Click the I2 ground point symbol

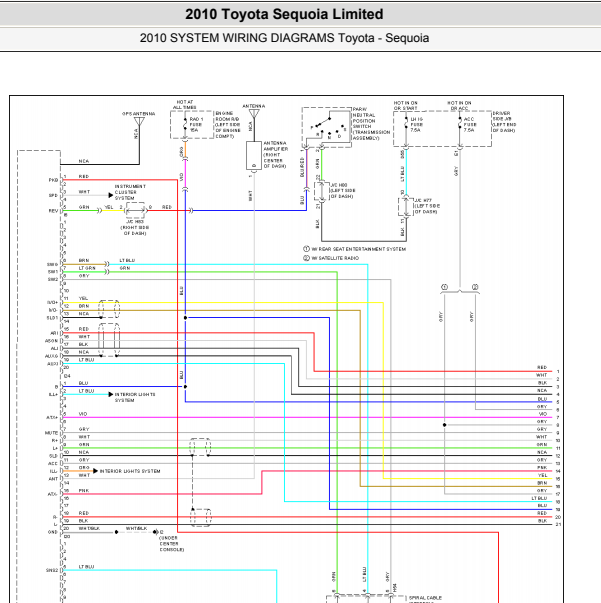[156, 532]
